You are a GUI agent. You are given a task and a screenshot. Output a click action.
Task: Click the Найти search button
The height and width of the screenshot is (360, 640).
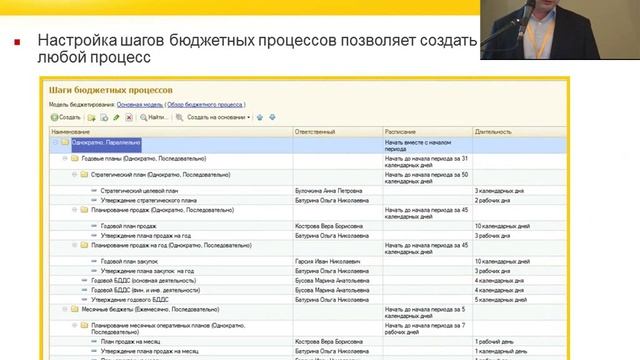pyautogui.click(x=153, y=118)
